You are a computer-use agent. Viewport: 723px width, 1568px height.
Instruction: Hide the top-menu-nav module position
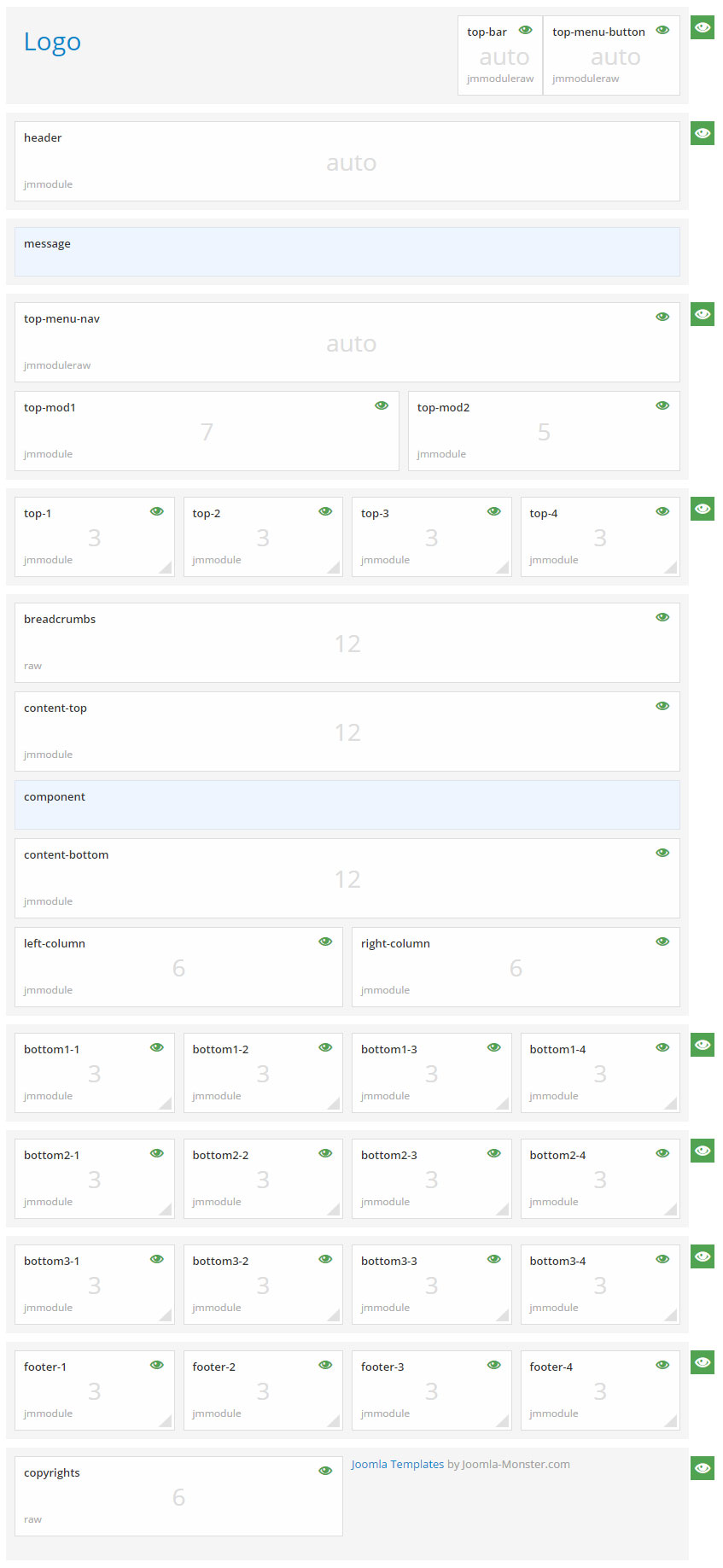point(662,317)
